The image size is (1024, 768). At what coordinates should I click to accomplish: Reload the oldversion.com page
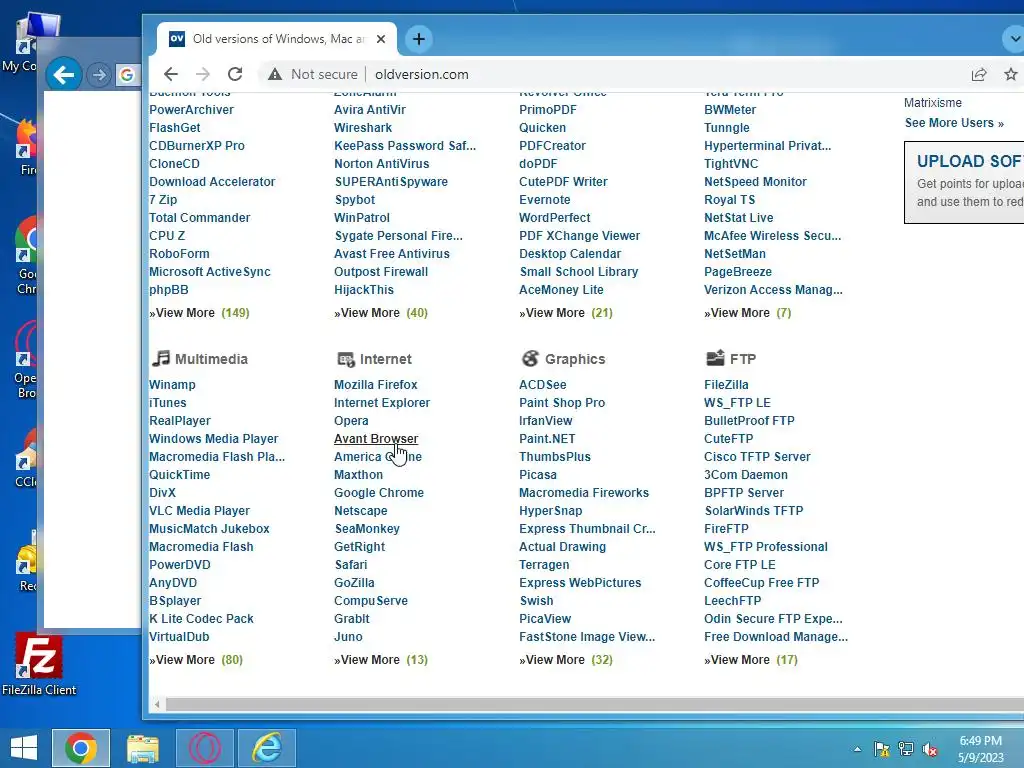point(235,74)
